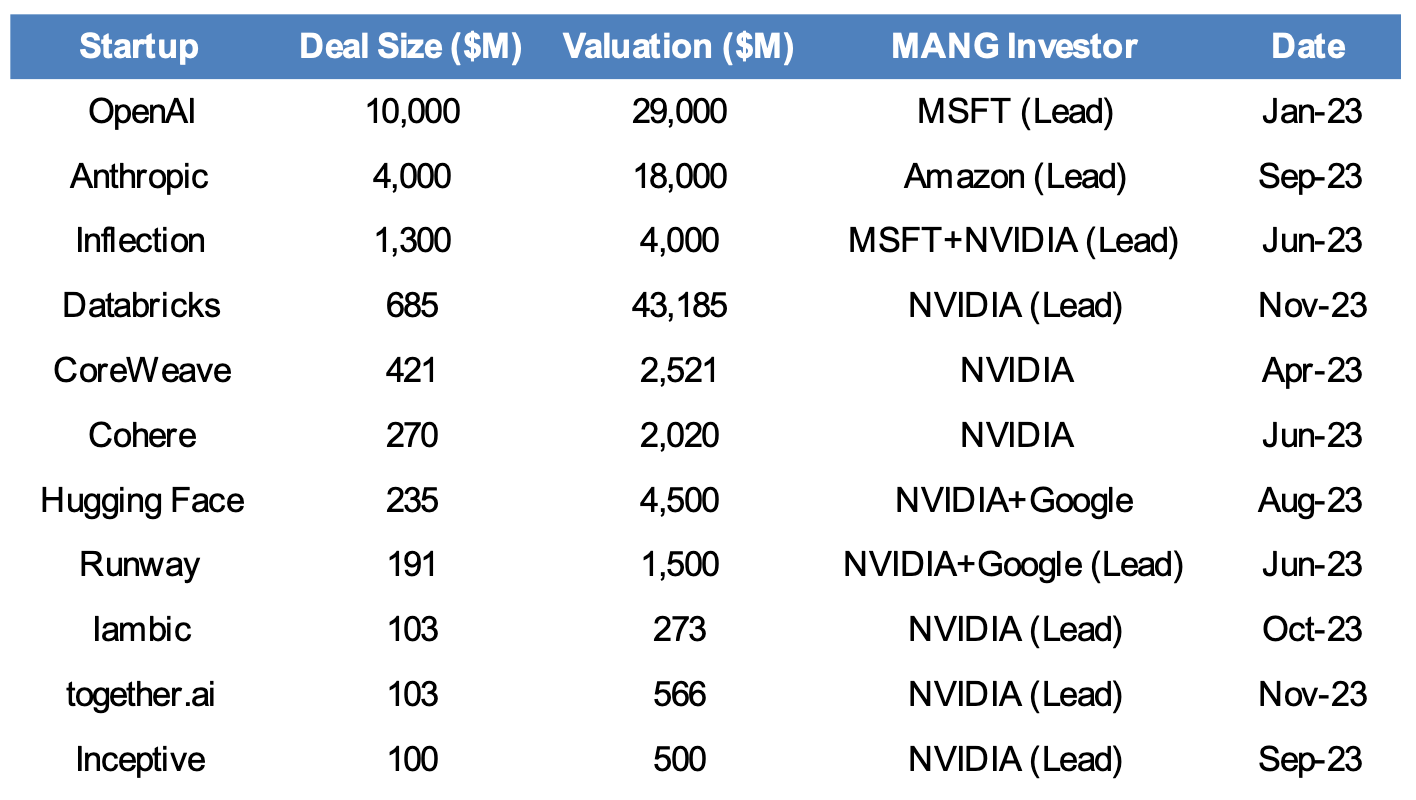Screen dimensions: 1416x800
Task: Click the Hugging Face startup name
Action: [142, 500]
